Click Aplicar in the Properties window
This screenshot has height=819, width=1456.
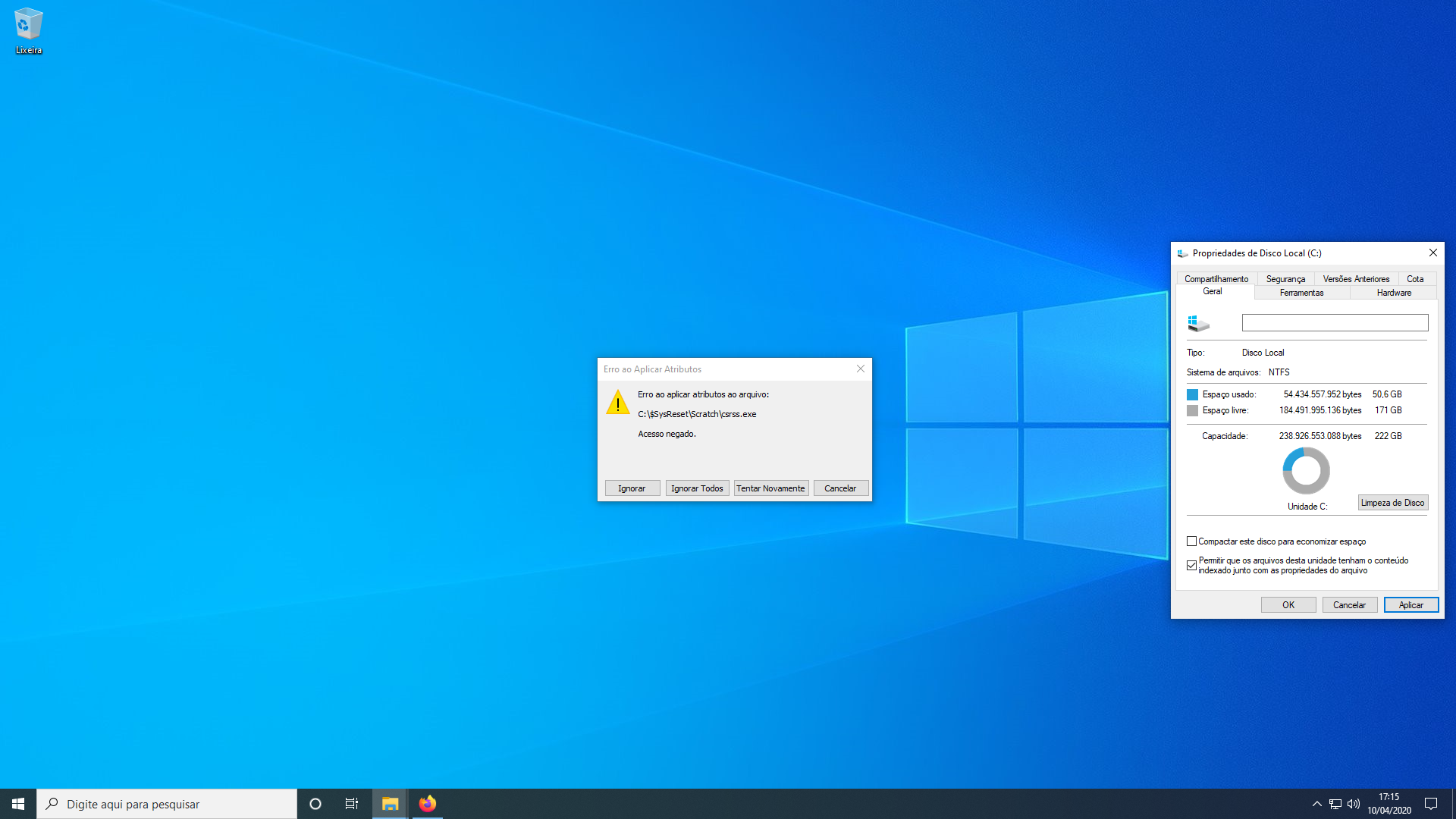(x=1411, y=605)
